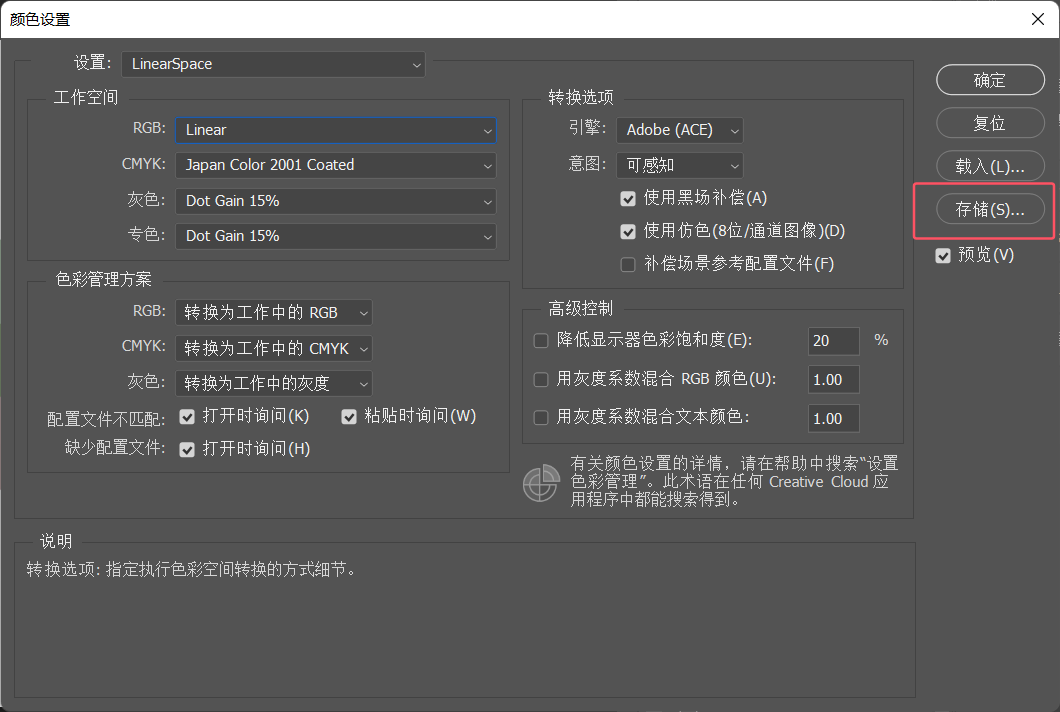Open the 灰色 policy 转换为工作中的灰度 dropdown
Image resolution: width=1060 pixels, height=712 pixels.
tap(274, 383)
